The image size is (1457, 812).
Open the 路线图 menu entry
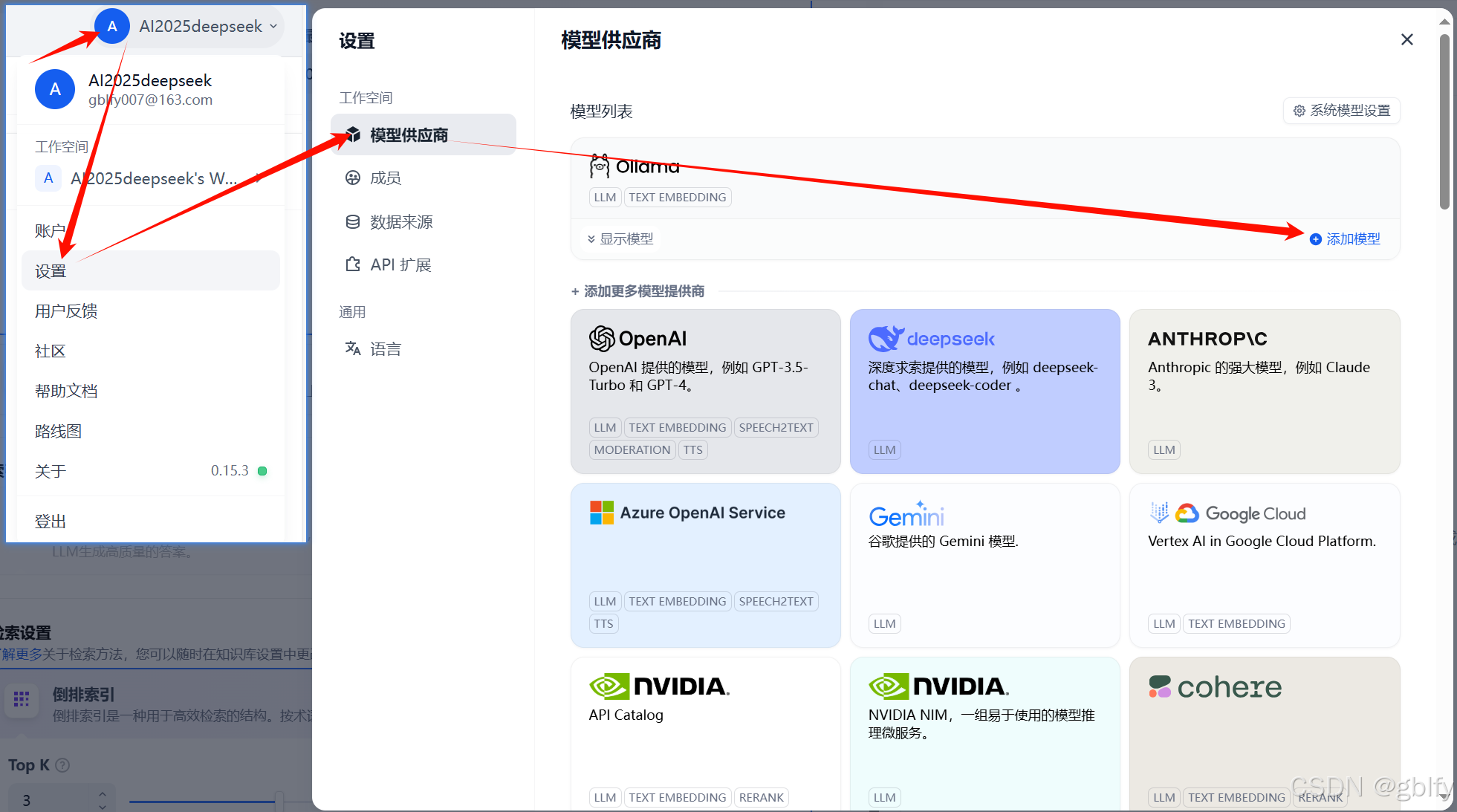151,432
